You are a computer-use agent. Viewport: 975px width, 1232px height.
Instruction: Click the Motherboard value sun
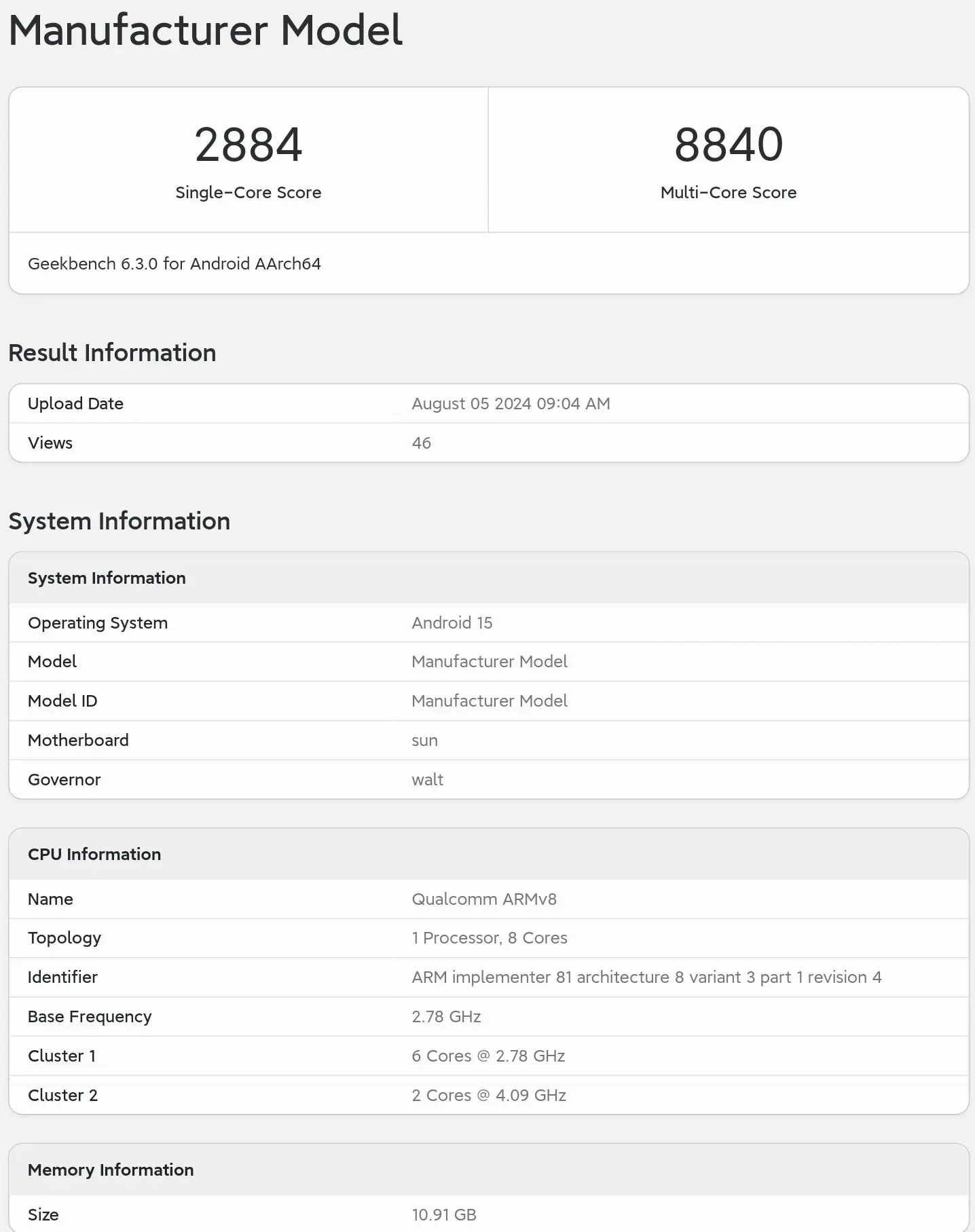tap(424, 741)
